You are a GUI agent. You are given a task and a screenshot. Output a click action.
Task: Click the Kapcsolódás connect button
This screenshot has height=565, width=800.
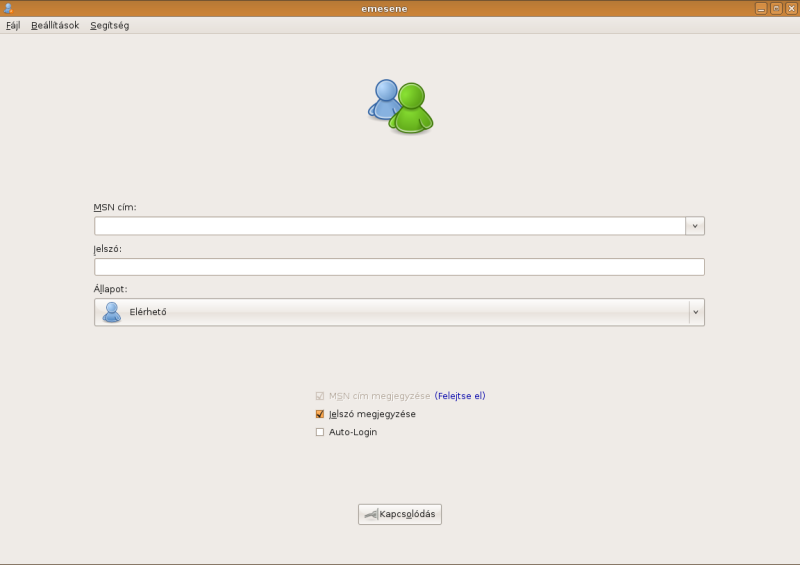coord(400,514)
